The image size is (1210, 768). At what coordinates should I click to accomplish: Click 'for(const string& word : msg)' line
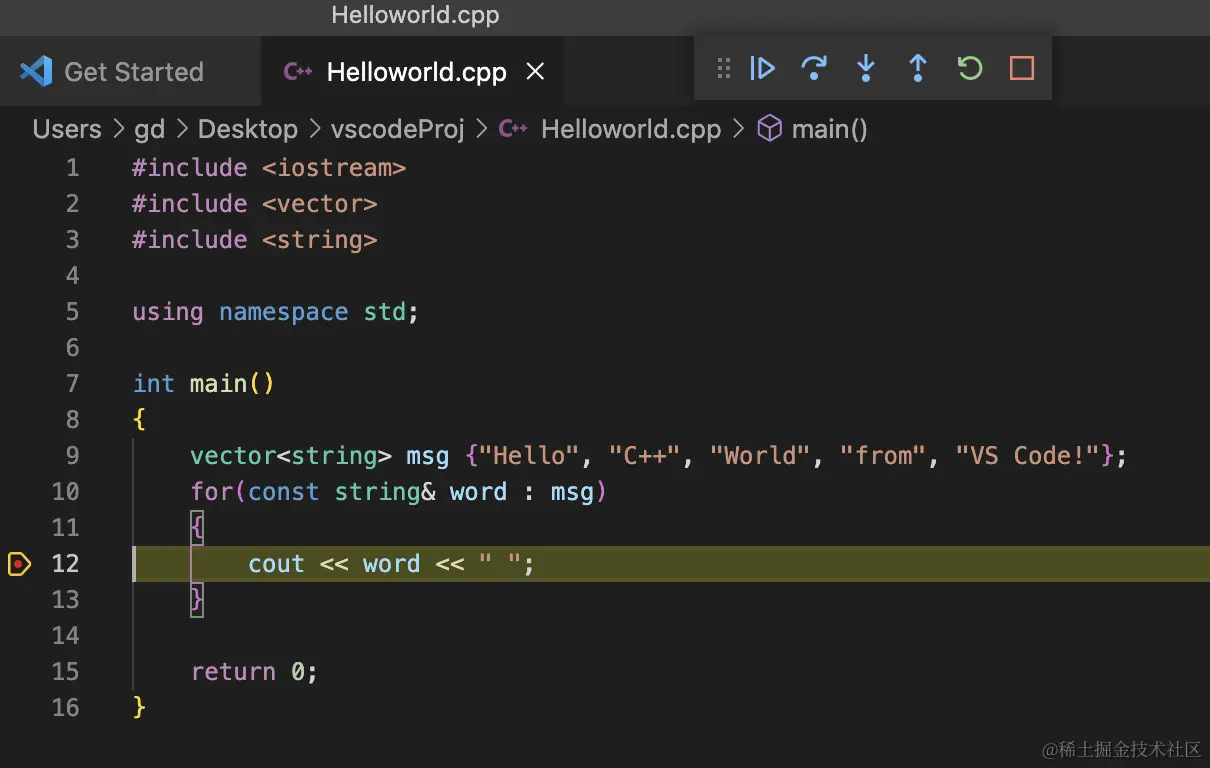click(398, 492)
